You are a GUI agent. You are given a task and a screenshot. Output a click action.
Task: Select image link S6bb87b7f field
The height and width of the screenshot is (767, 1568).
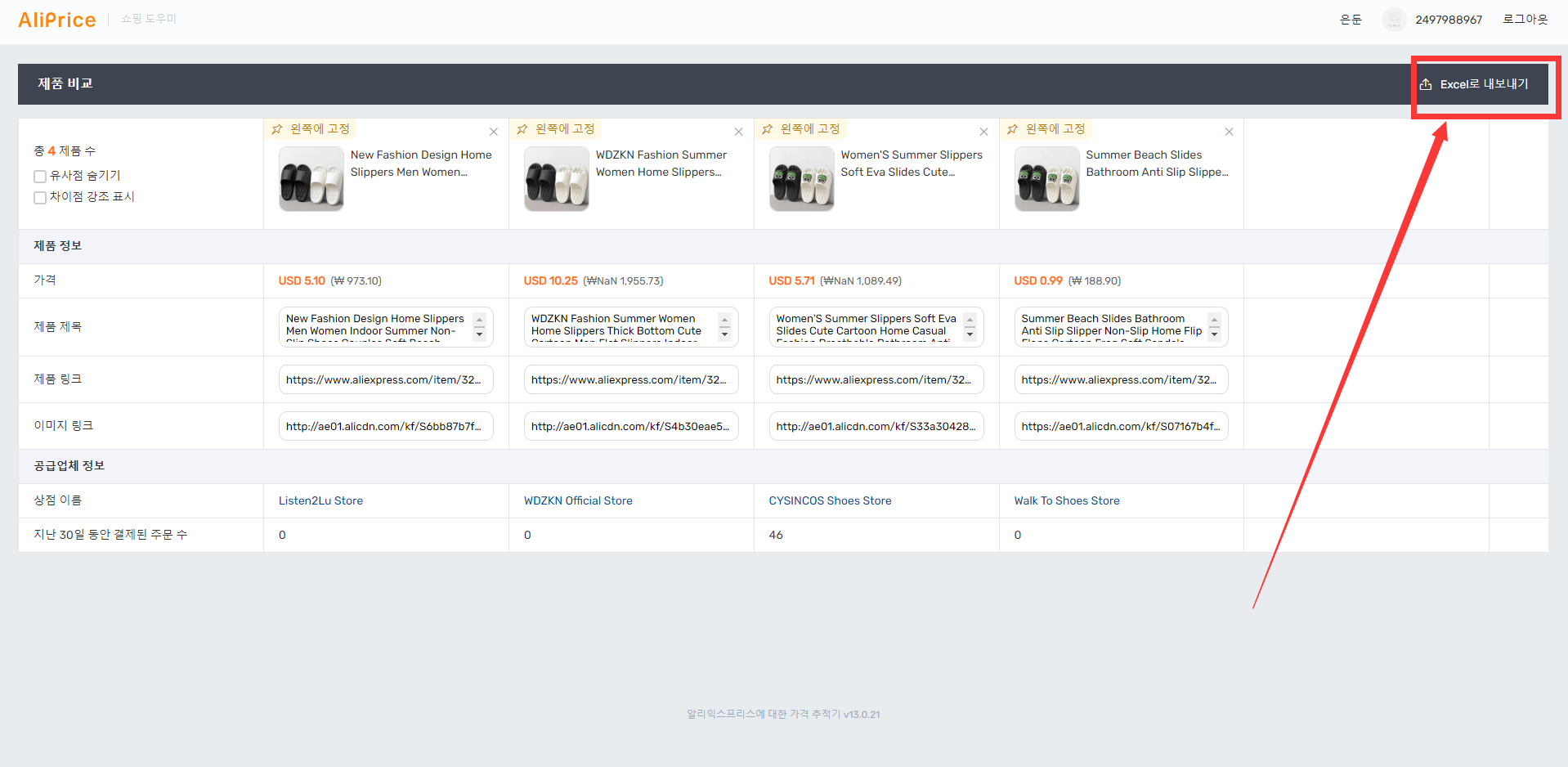386,427
